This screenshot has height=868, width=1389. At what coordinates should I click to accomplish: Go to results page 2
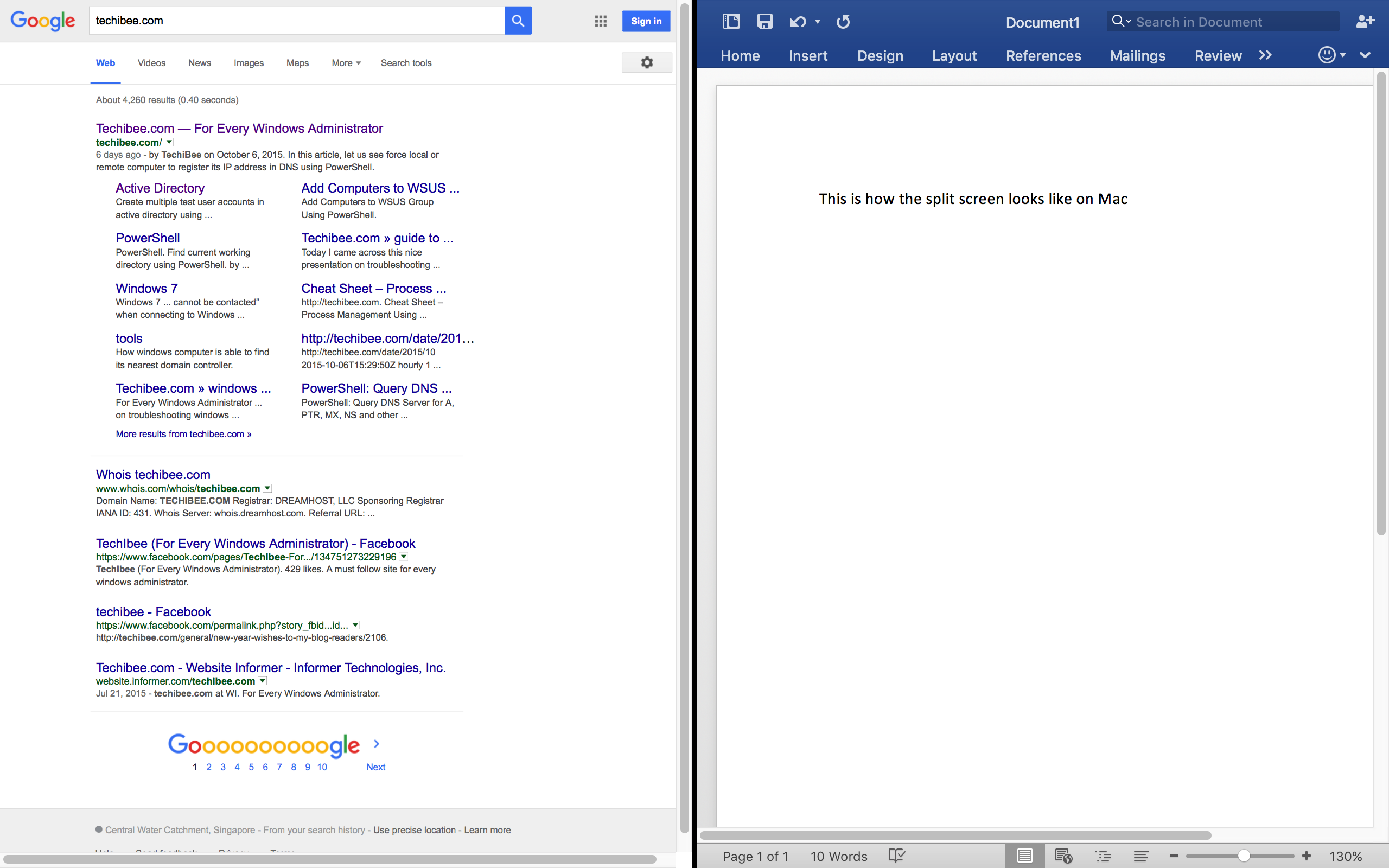tap(209, 767)
